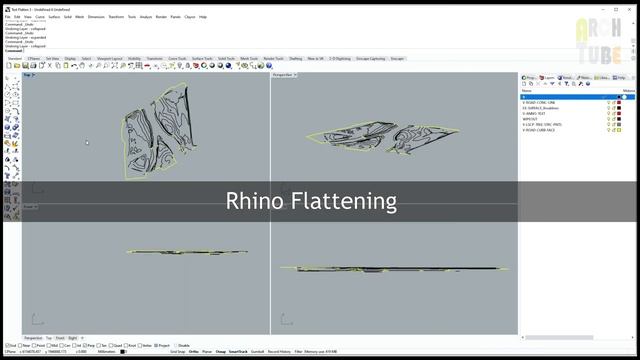The width and height of the screenshot is (640, 360).
Task: Select the Pan hand tool
Action: coord(82,65)
